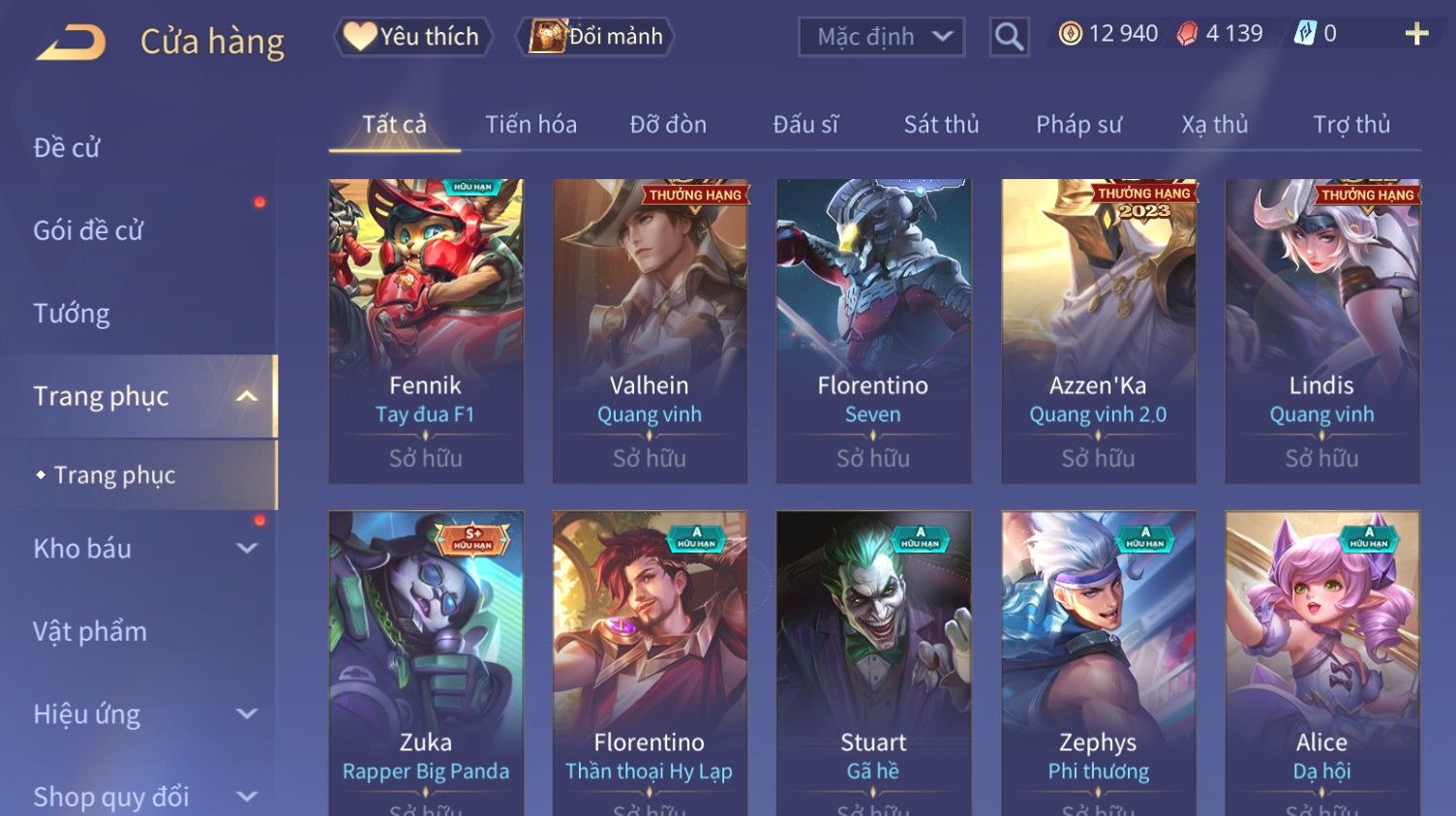Select the Tiến hóa tab

click(531, 124)
